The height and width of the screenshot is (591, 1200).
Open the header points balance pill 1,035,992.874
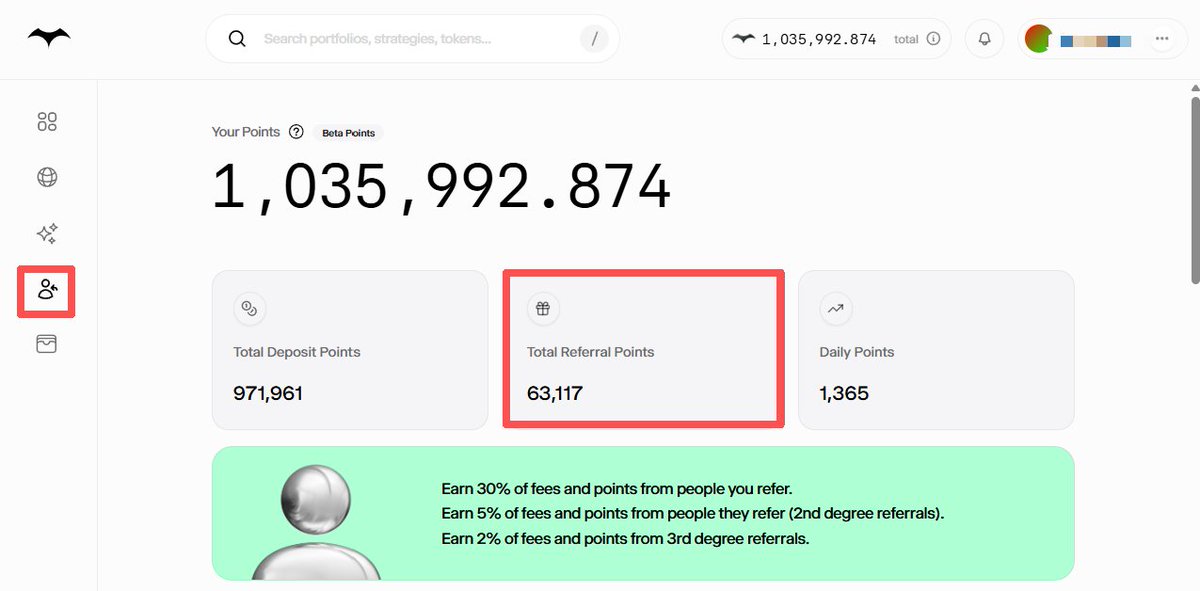click(x=836, y=39)
